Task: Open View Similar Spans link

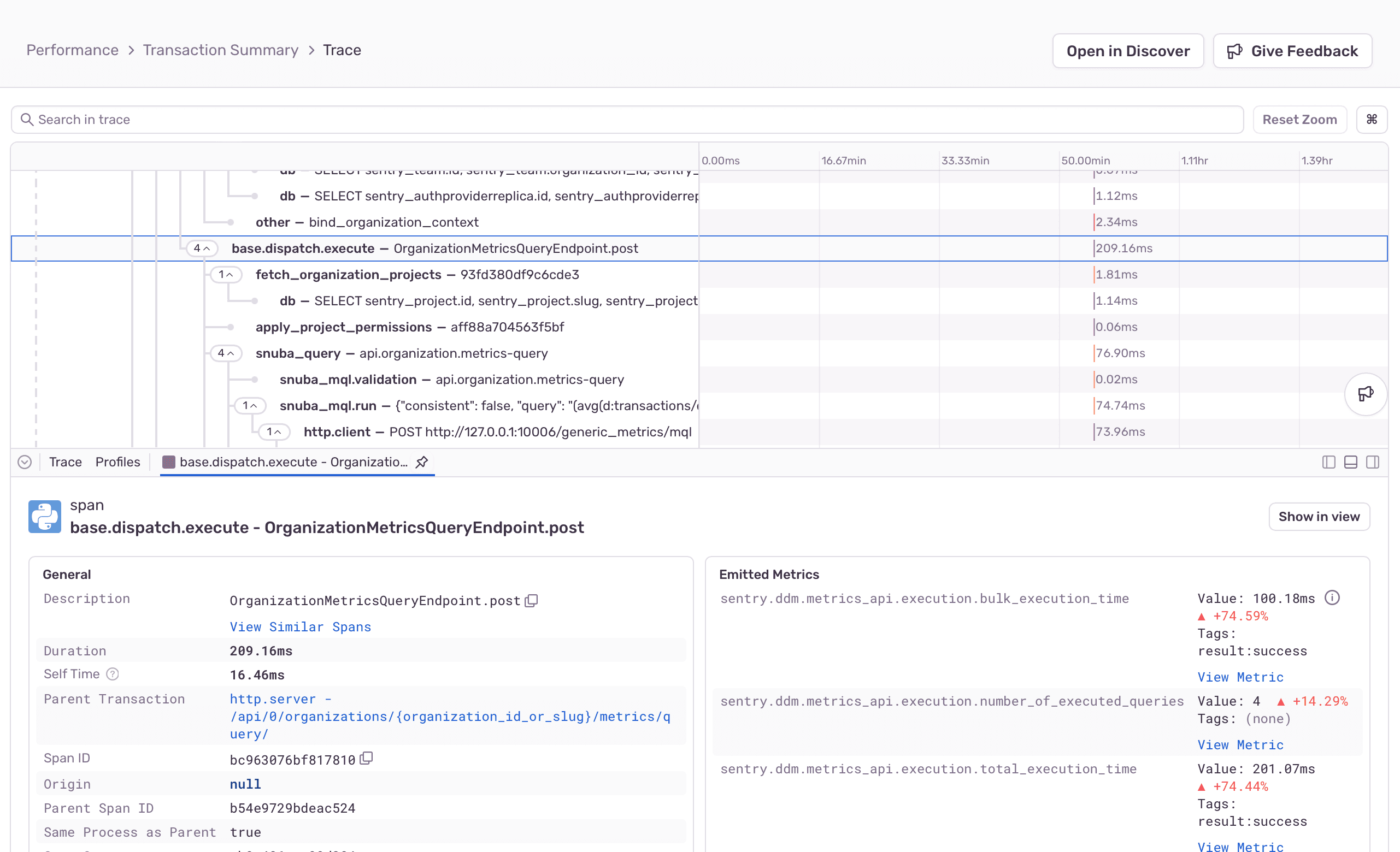Action: pos(300,626)
